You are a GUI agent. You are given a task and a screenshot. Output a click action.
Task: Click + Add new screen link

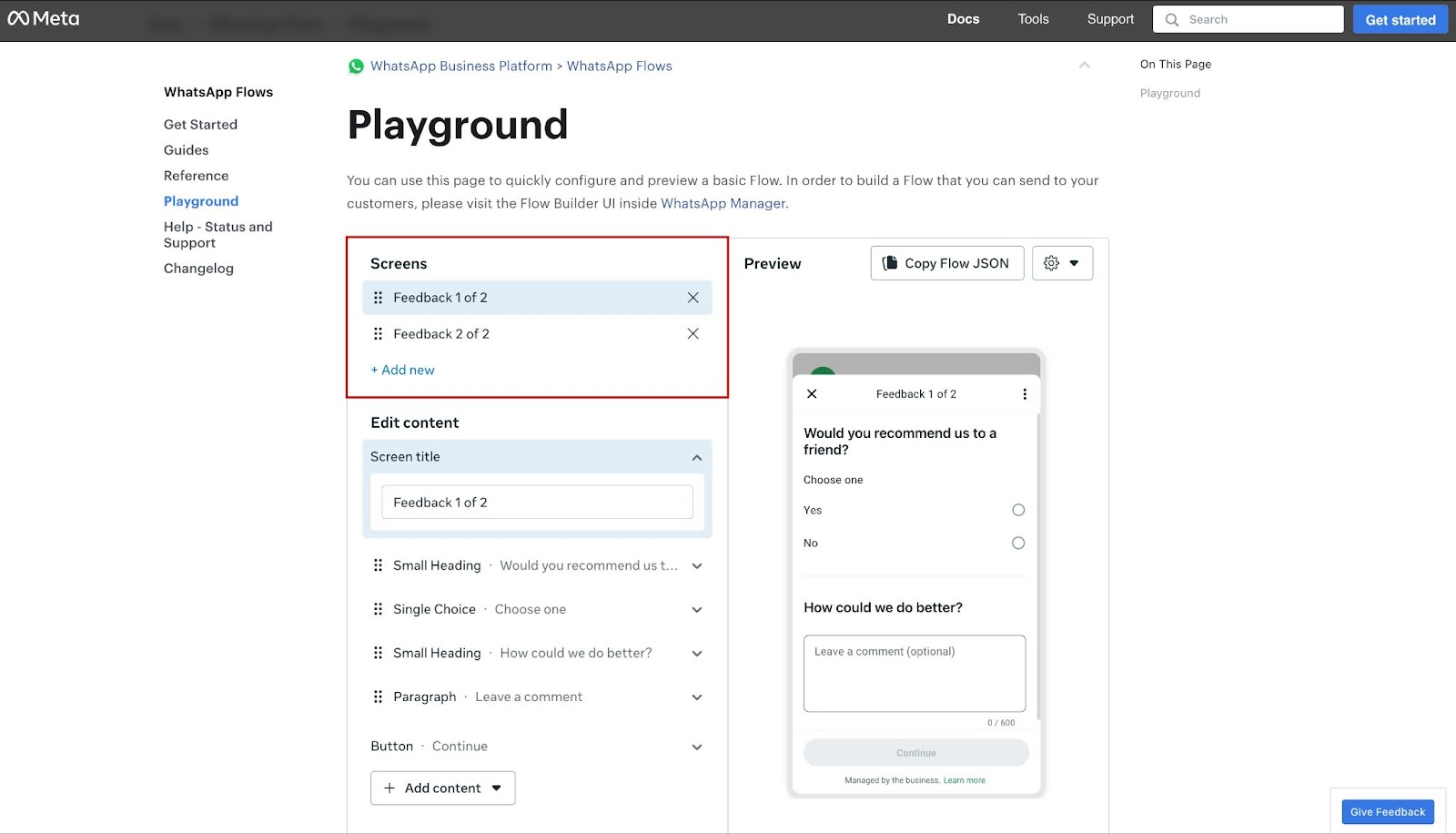point(402,371)
